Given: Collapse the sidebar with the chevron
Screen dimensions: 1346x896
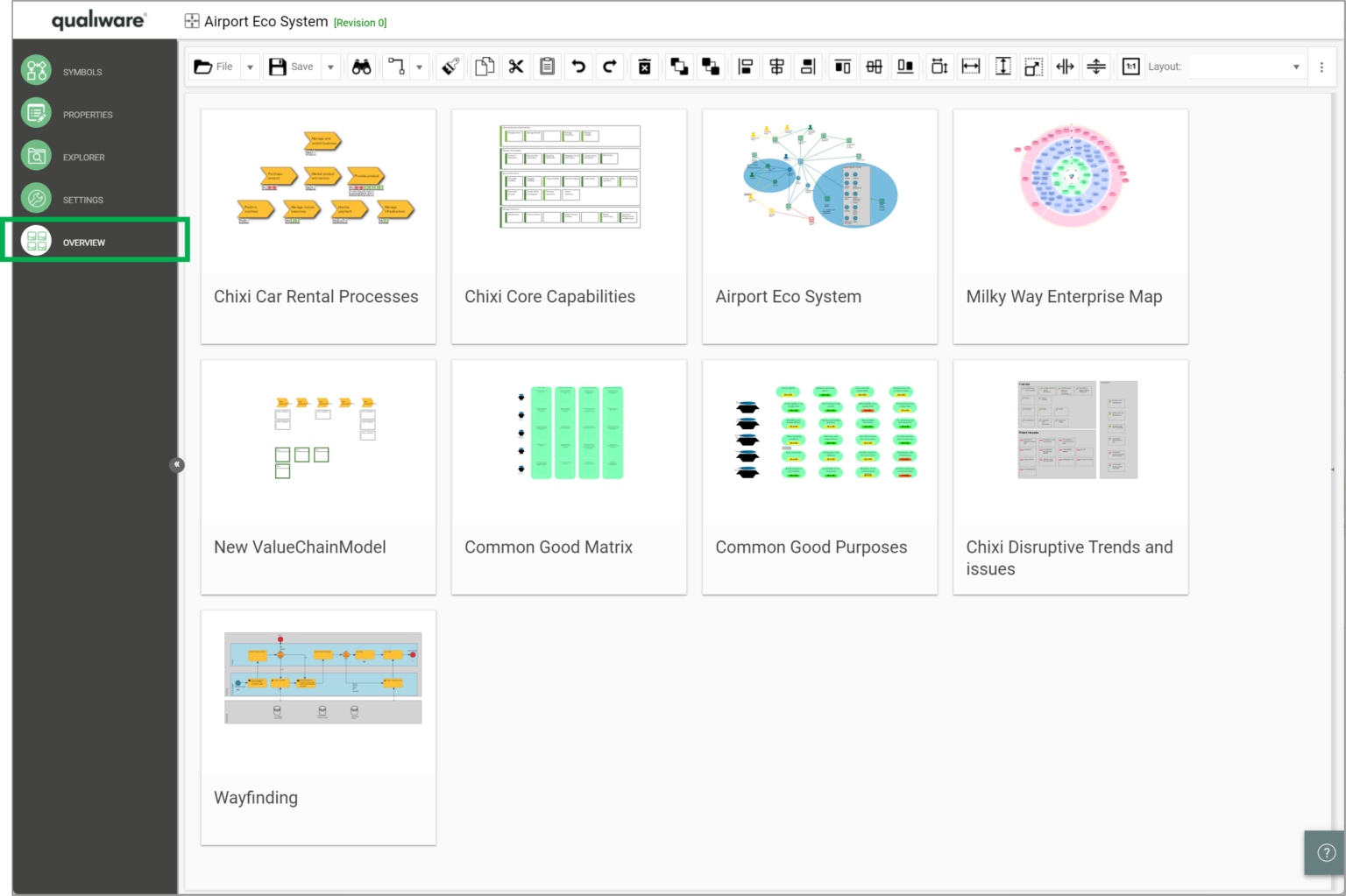Looking at the screenshot, I should click(177, 464).
